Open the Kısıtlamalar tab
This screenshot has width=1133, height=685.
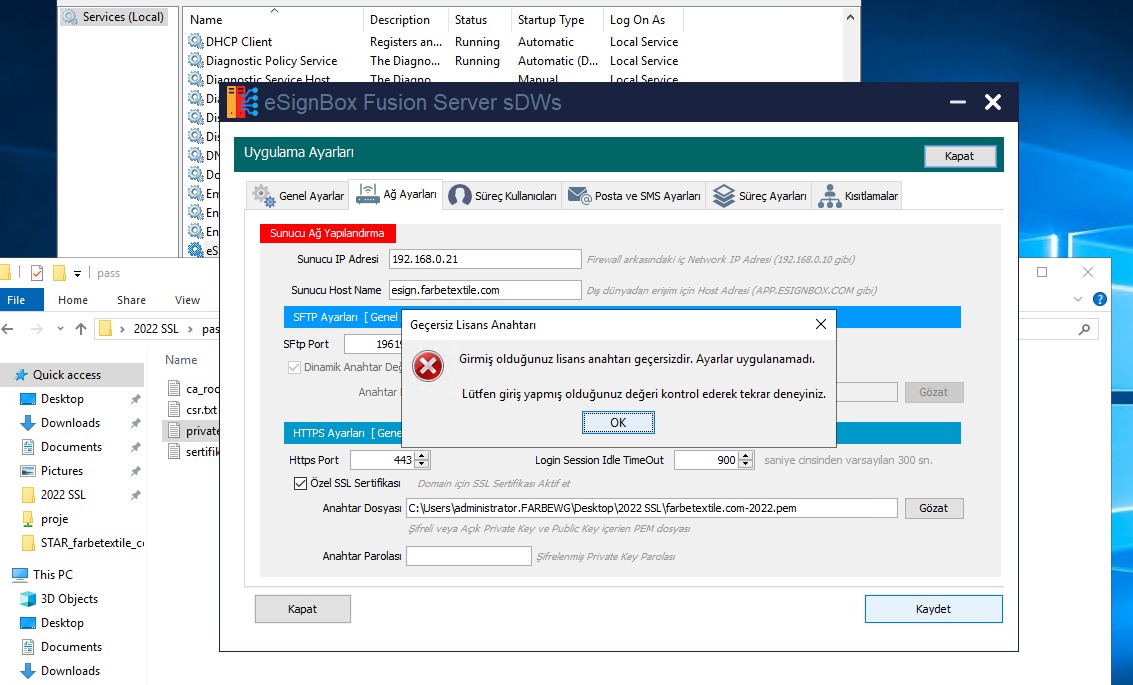pos(858,196)
